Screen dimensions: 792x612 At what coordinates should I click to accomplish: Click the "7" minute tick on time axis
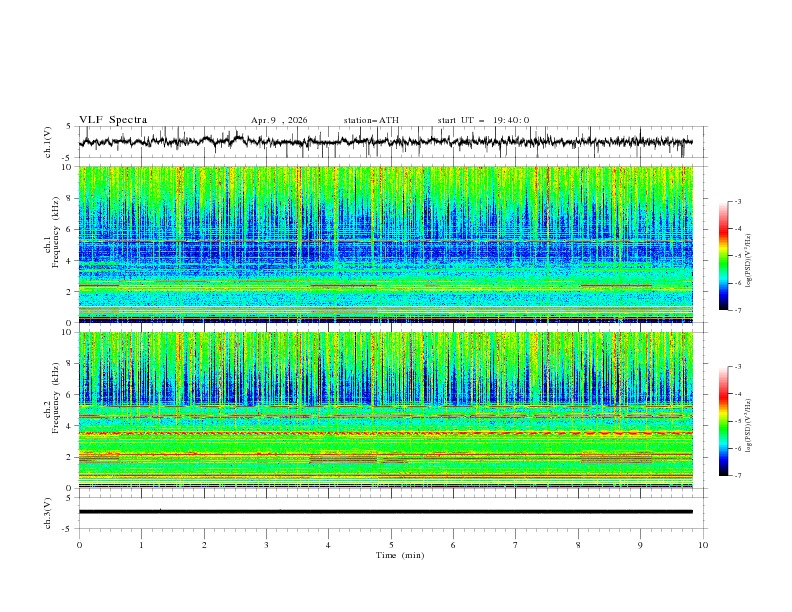coord(516,545)
